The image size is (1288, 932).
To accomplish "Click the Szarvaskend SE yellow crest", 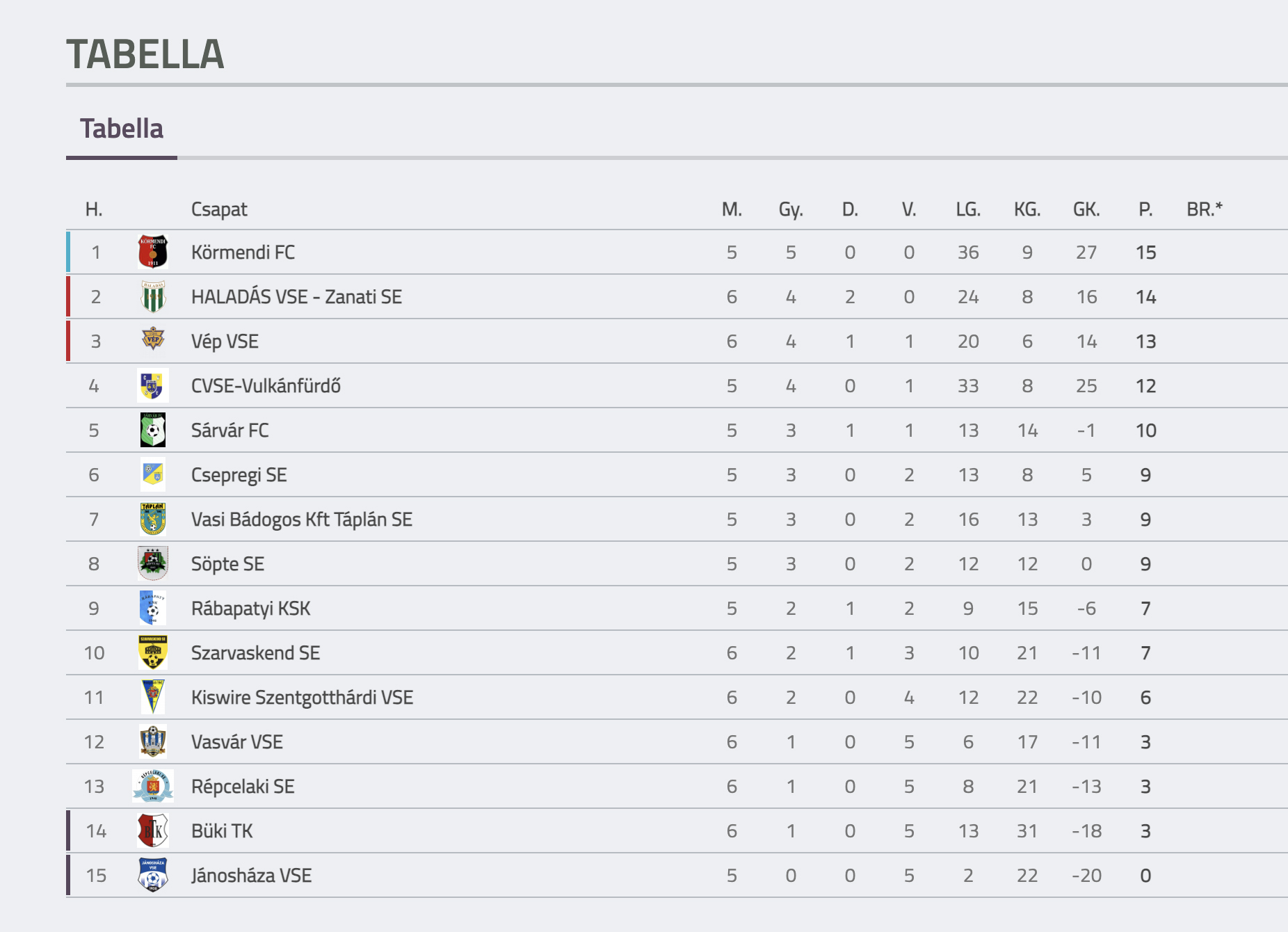I will click(x=153, y=652).
